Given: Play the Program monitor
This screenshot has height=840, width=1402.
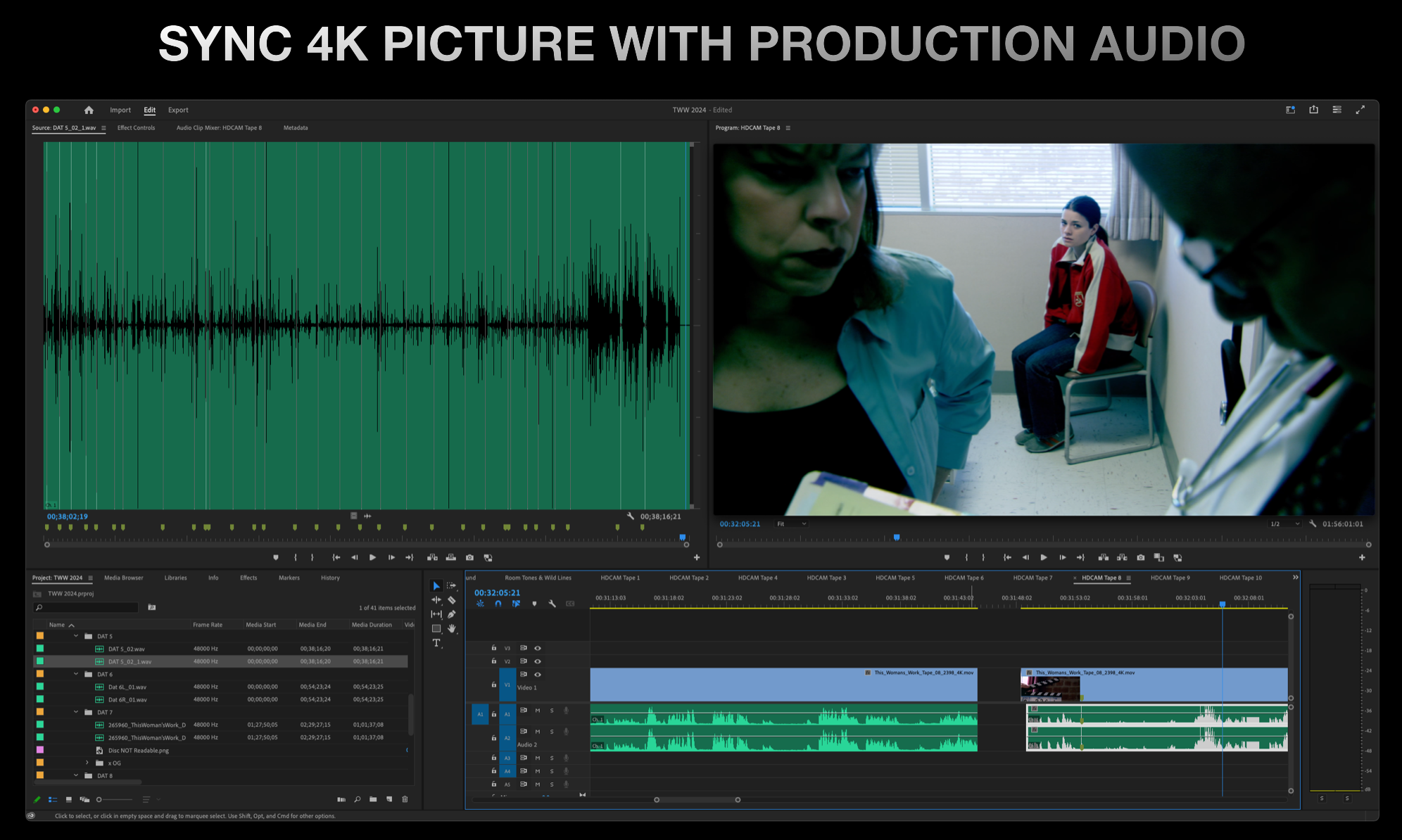Looking at the screenshot, I should click(1044, 557).
